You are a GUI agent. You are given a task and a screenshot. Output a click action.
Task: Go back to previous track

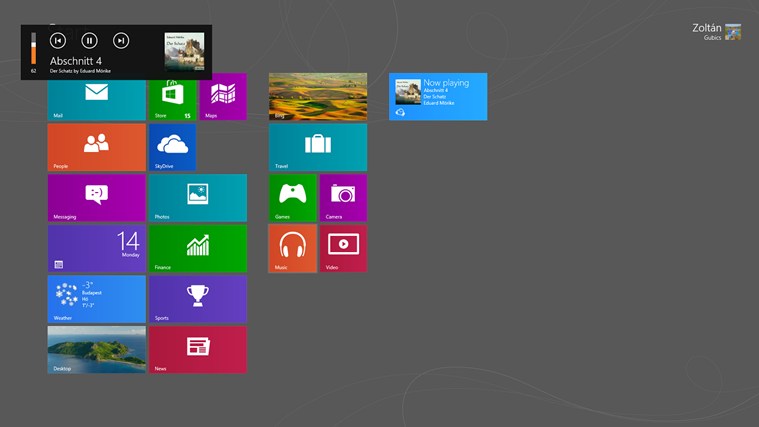pos(58,41)
